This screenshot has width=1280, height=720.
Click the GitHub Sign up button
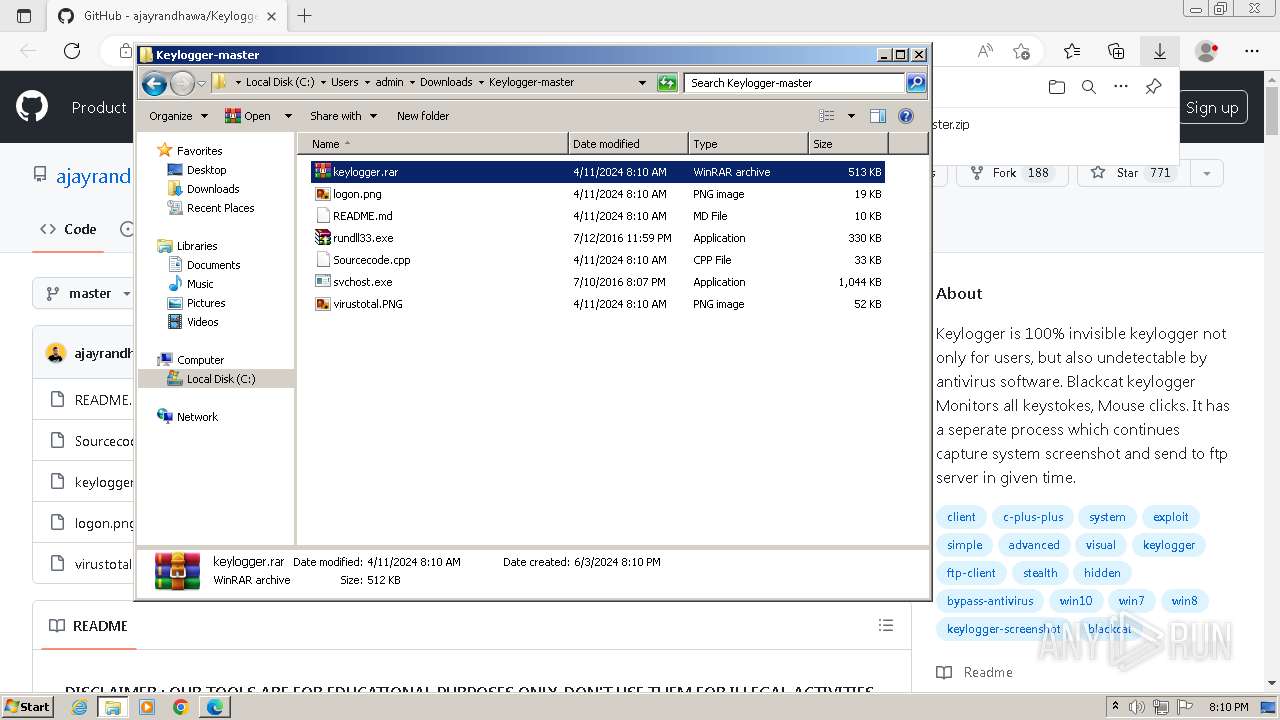click(x=1212, y=108)
